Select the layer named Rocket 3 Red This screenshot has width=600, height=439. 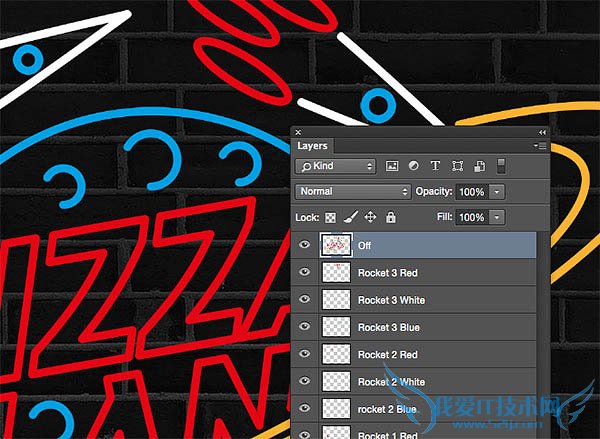coord(414,273)
